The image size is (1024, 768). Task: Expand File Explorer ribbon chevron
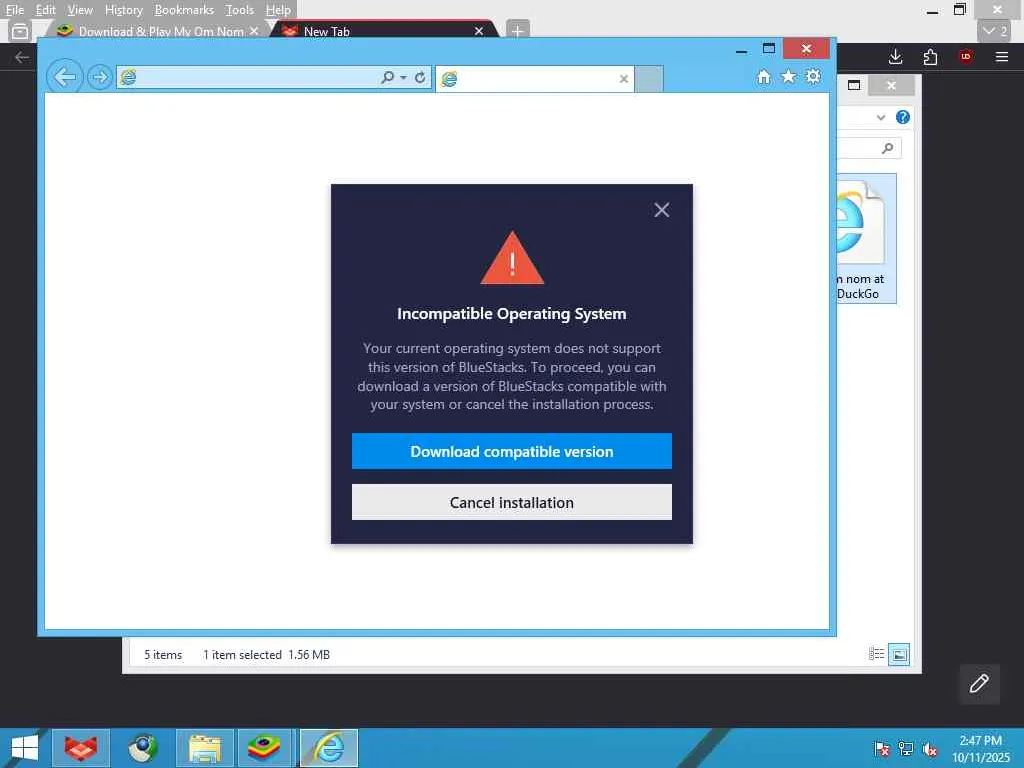[x=881, y=118]
